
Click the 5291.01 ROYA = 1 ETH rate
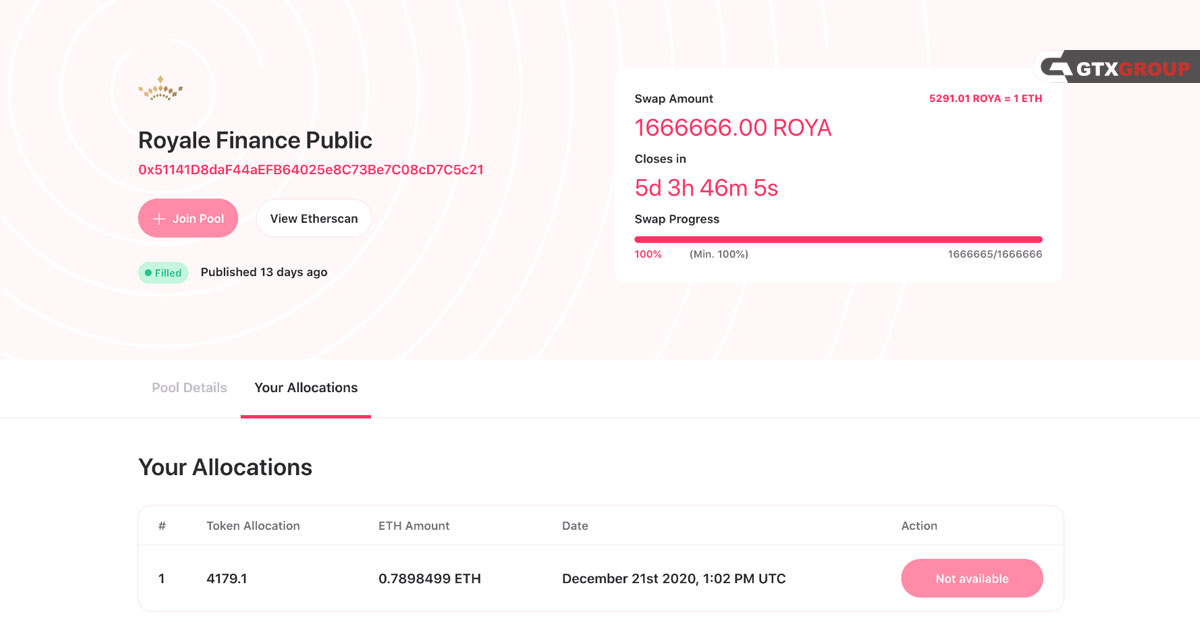985,99
